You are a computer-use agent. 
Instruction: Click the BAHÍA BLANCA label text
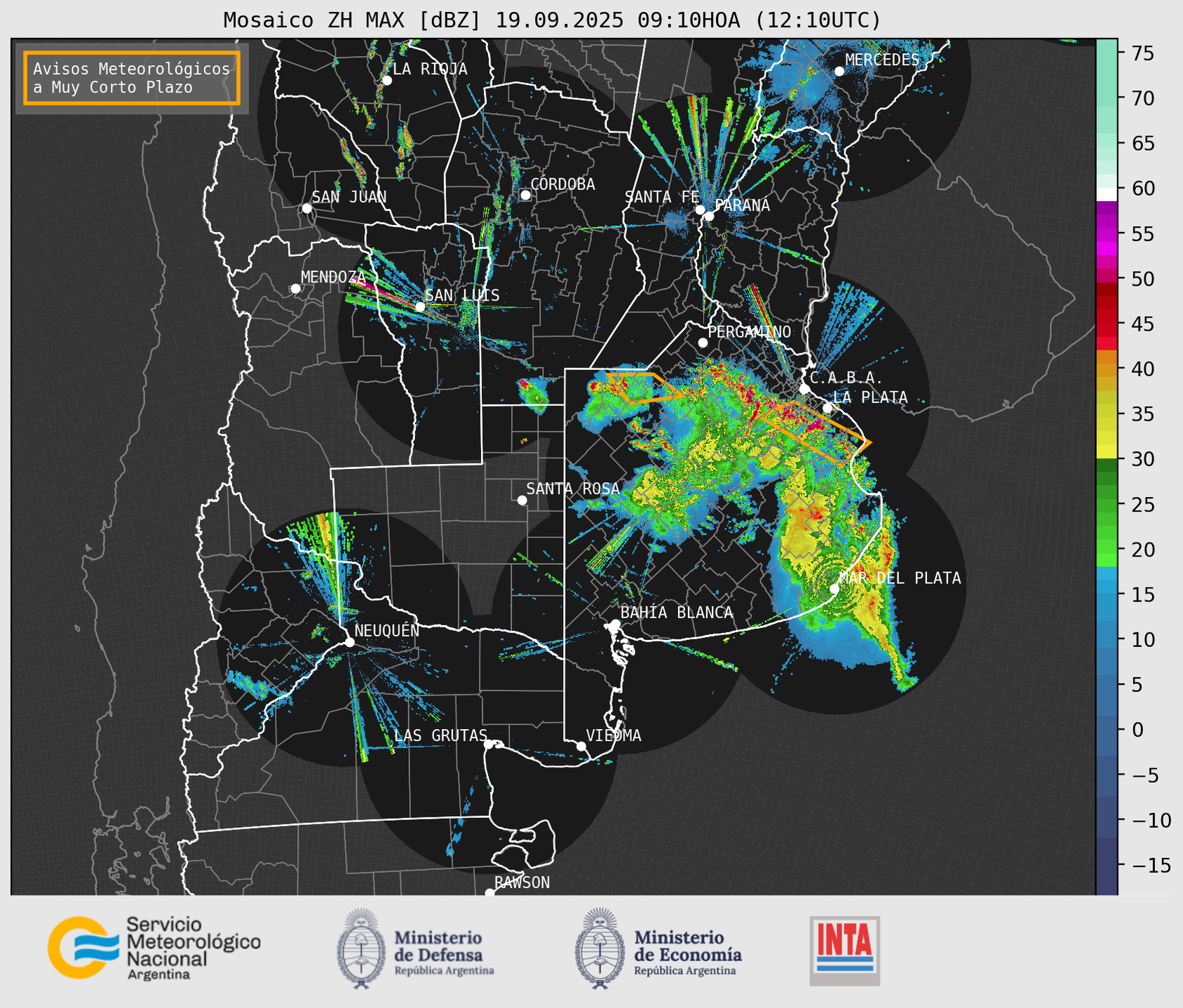click(677, 613)
